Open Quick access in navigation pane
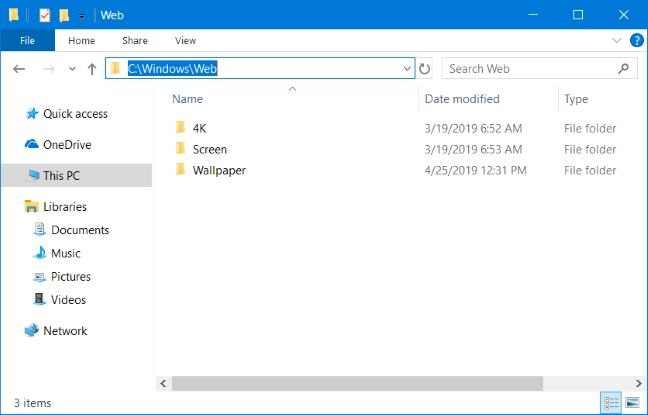Image resolution: width=648 pixels, height=415 pixels. [75, 114]
